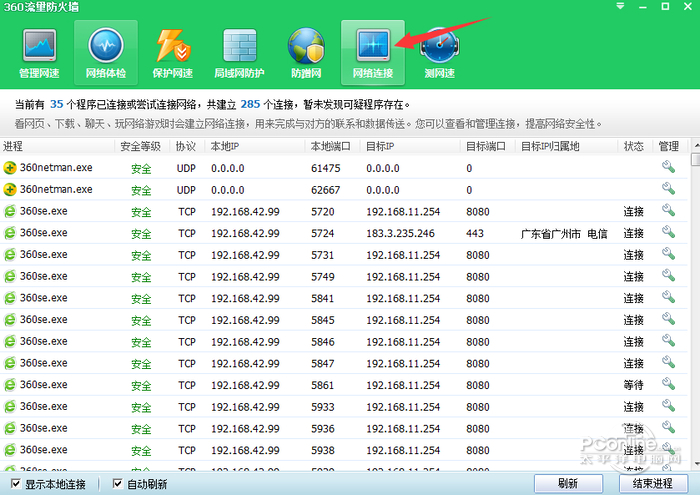Click the 本地端口 column header
This screenshot has height=495, width=700.
(x=329, y=146)
